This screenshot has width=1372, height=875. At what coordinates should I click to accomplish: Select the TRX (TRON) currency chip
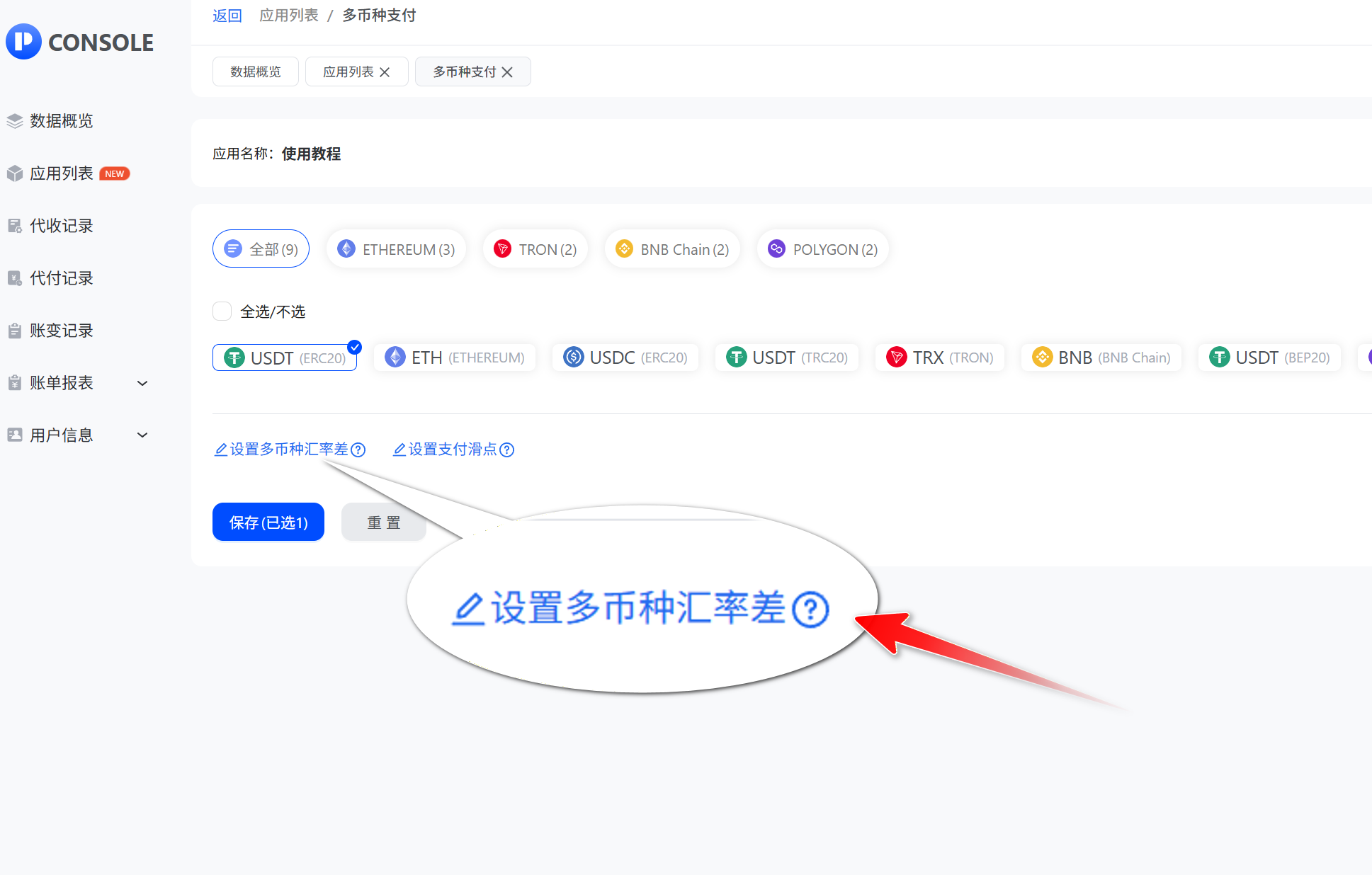tap(939, 358)
